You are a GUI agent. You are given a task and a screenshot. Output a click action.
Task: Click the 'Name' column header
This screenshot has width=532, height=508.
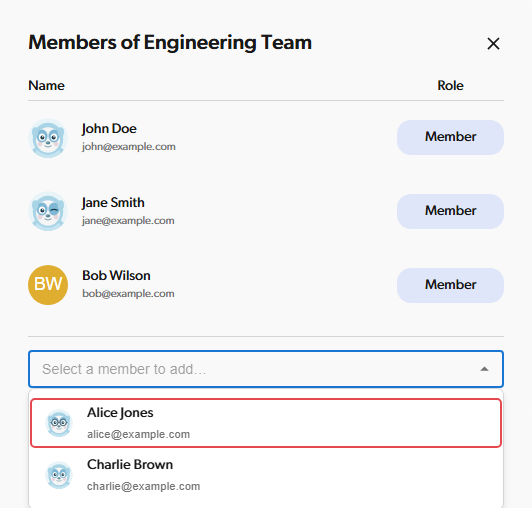click(46, 86)
